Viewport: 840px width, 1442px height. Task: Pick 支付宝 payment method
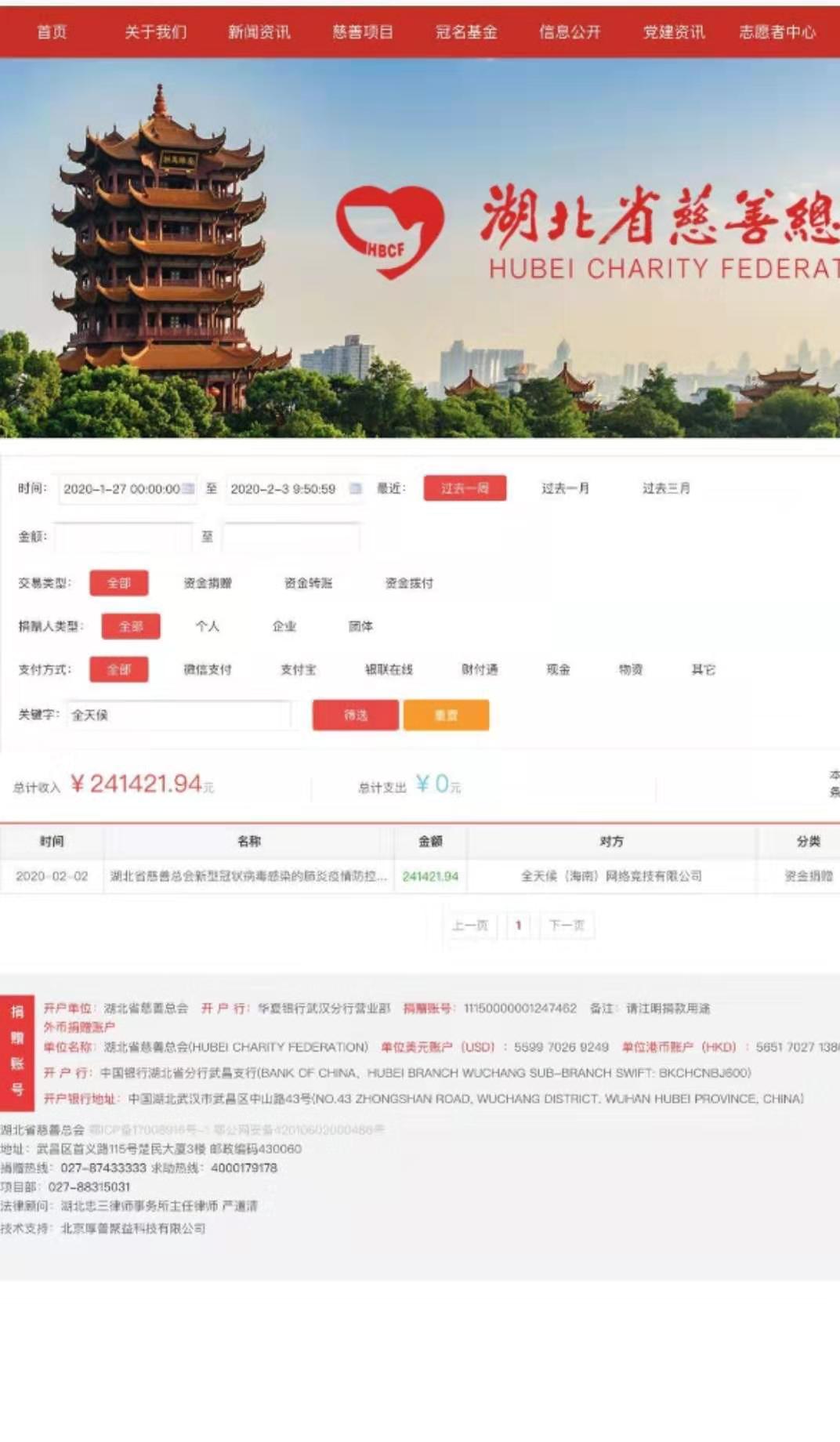[299, 669]
